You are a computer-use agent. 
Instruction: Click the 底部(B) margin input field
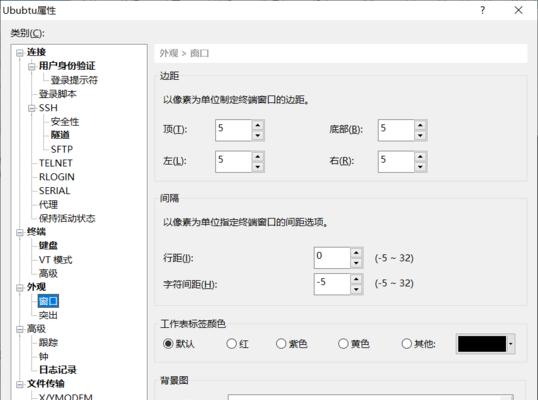tap(396, 130)
